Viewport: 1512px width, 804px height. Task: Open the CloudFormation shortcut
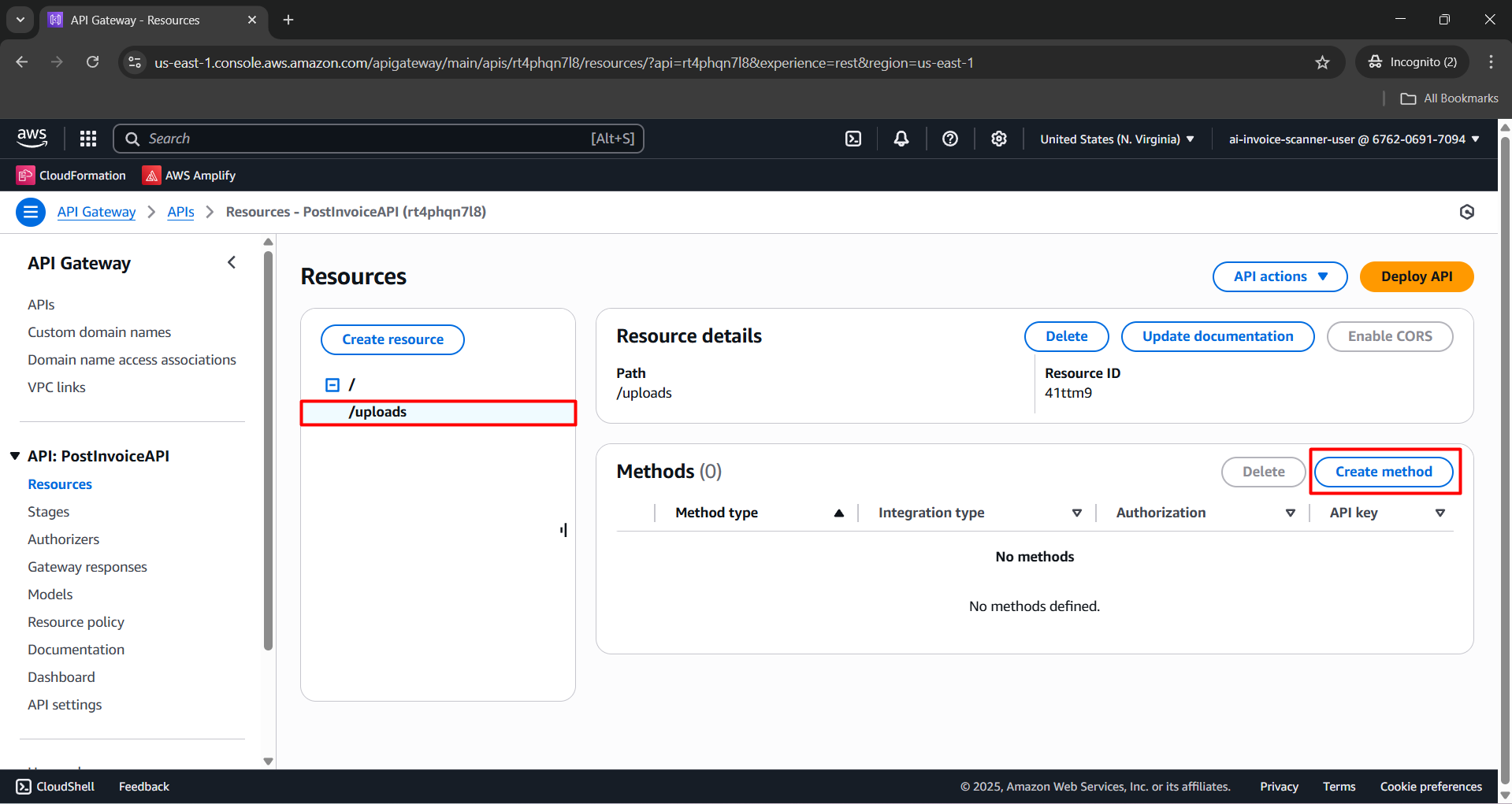[x=72, y=176]
